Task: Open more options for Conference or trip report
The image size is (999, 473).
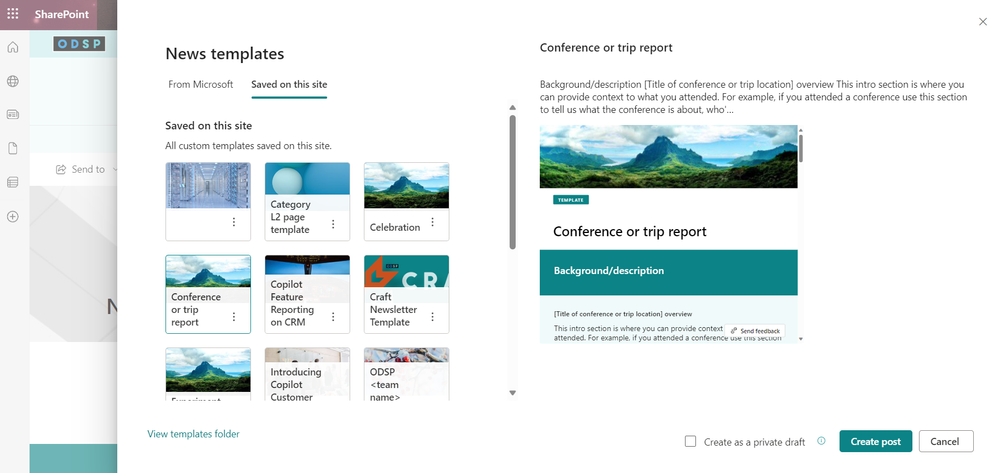Action: point(234,317)
